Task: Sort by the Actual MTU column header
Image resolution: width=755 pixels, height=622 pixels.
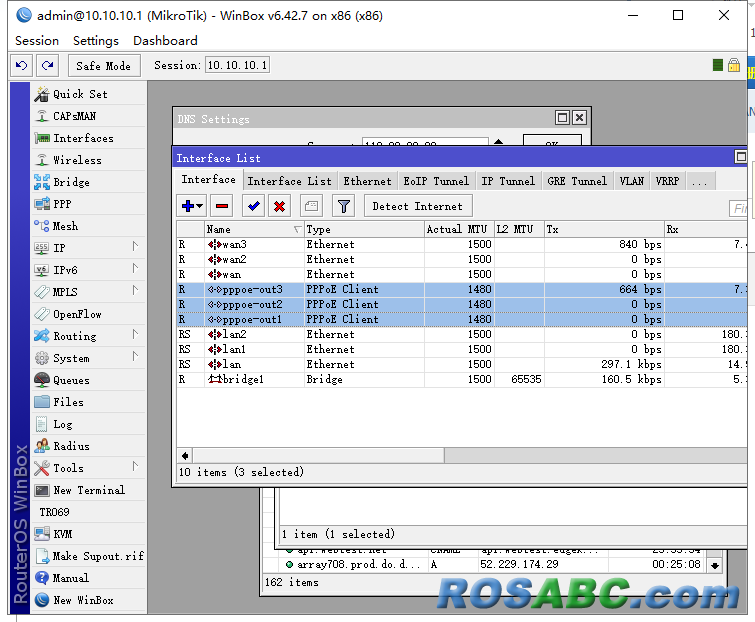Action: (x=459, y=229)
